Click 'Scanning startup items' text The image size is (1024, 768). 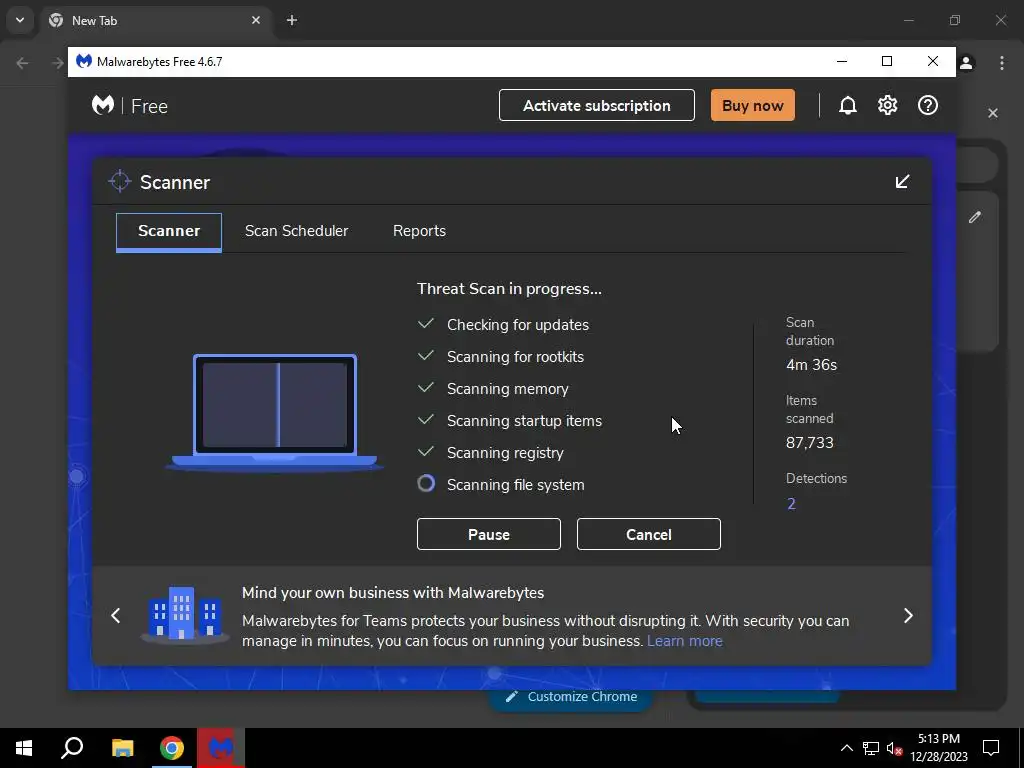click(x=524, y=421)
